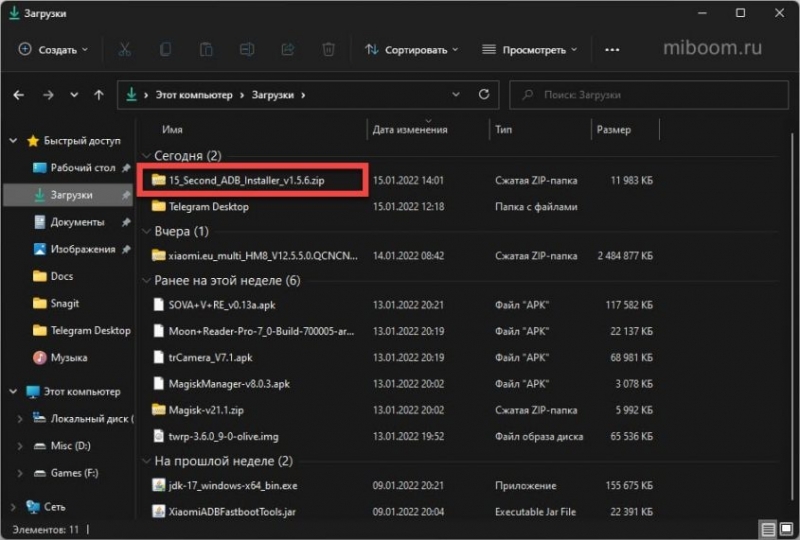Screen dimensions: 800x540
Task: Select the trCamera_V7.1.apk file
Action: tap(210, 357)
